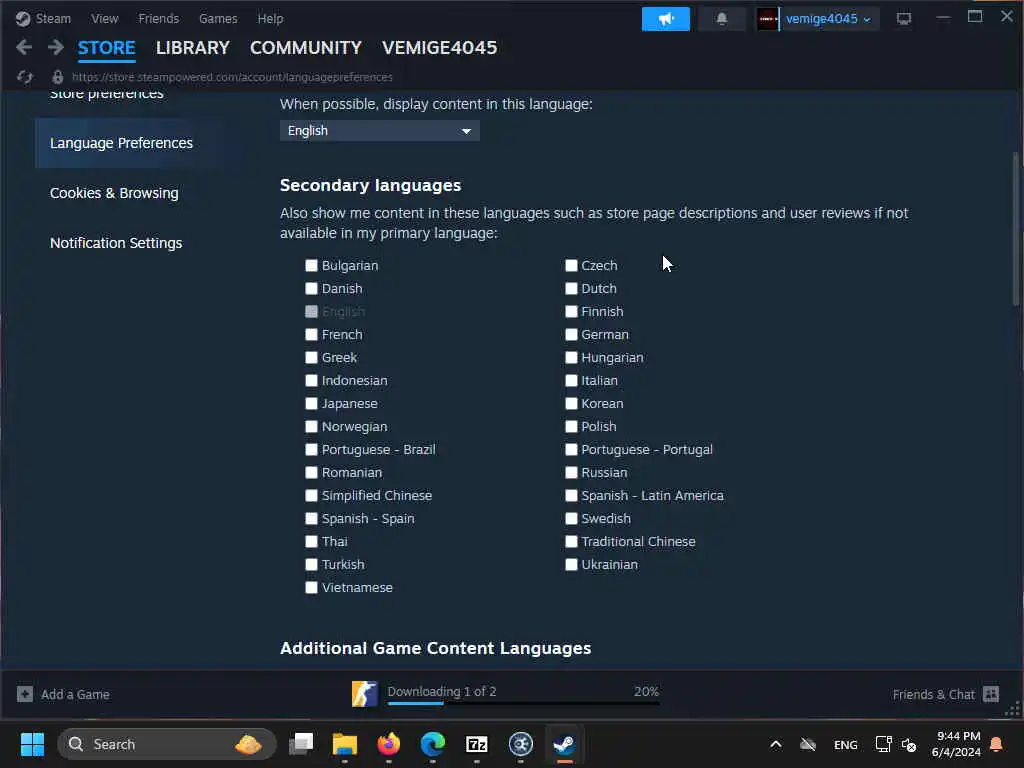Open the View menu

click(104, 19)
